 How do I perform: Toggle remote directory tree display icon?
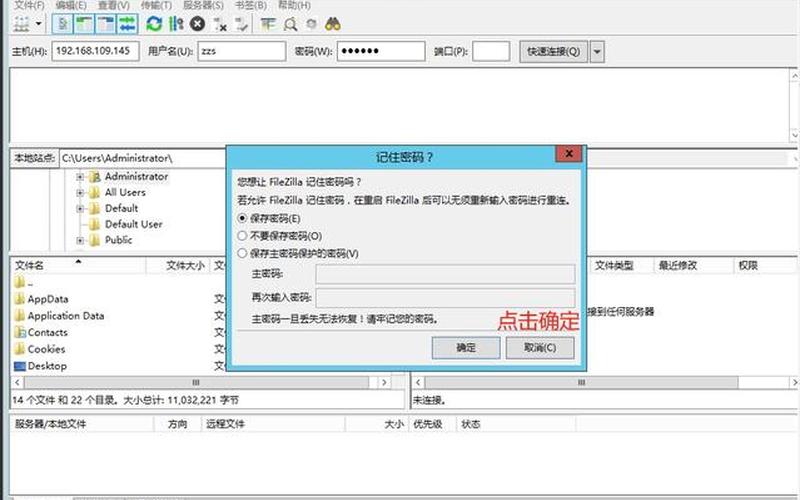point(106,23)
